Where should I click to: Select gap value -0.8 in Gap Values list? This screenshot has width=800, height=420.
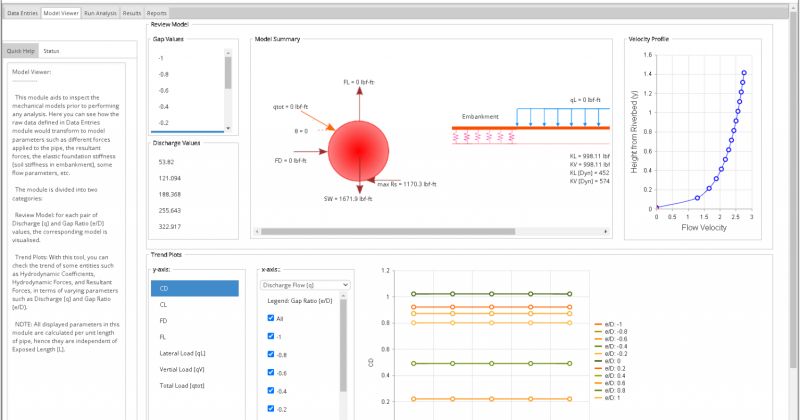coord(187,75)
